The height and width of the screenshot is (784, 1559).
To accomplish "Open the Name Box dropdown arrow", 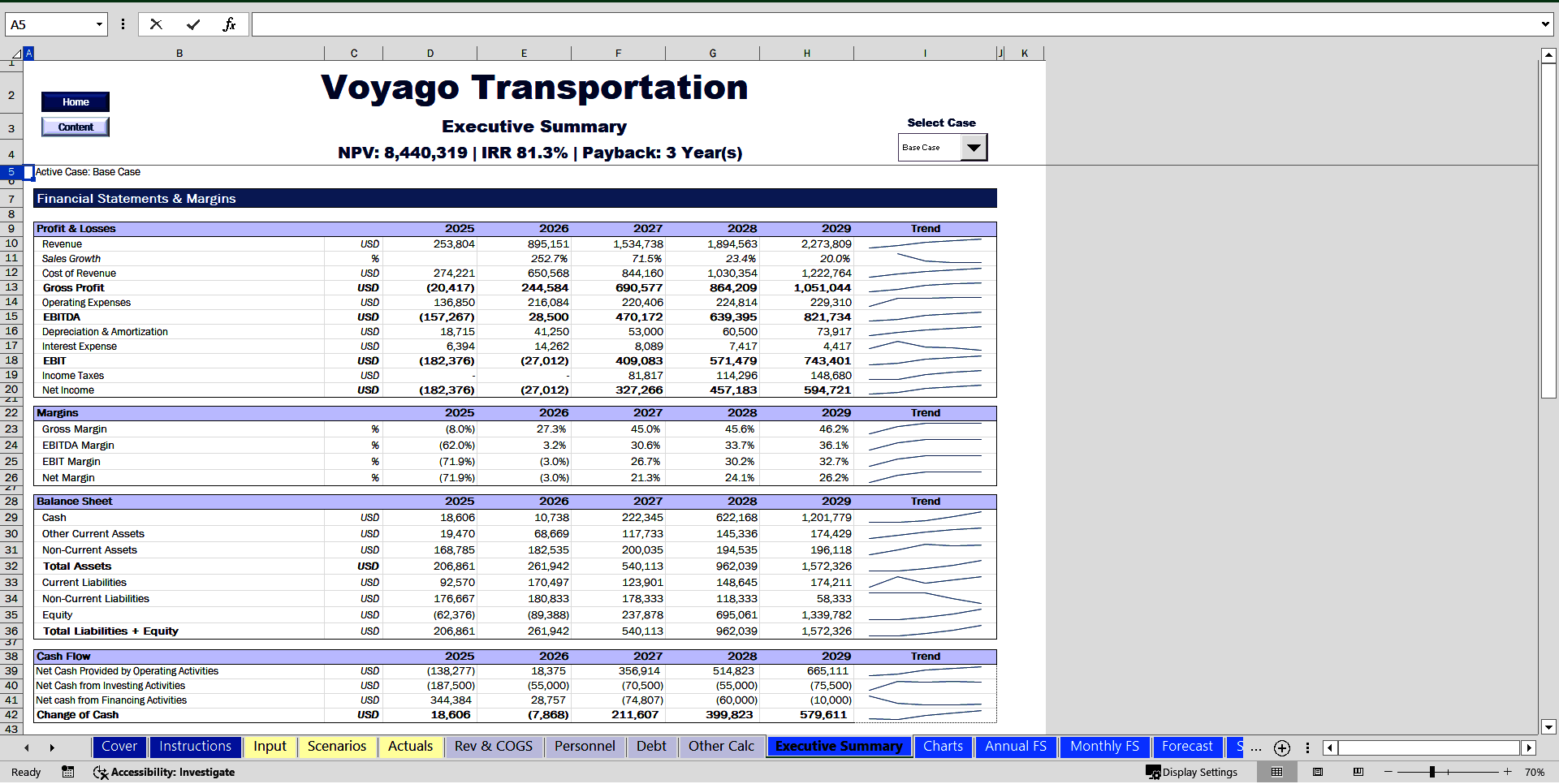I will [x=99, y=24].
